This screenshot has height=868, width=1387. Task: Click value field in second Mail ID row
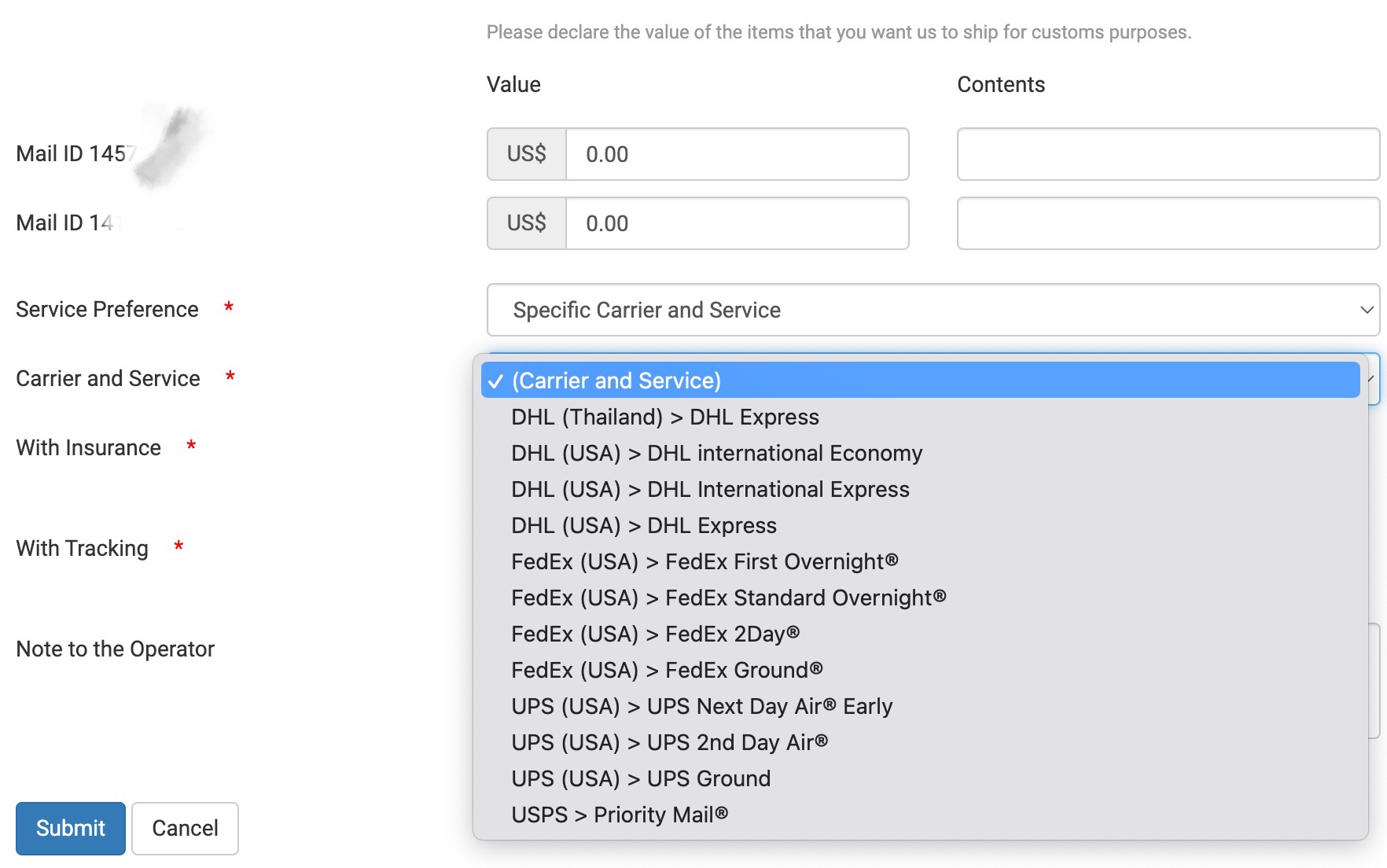click(x=738, y=223)
